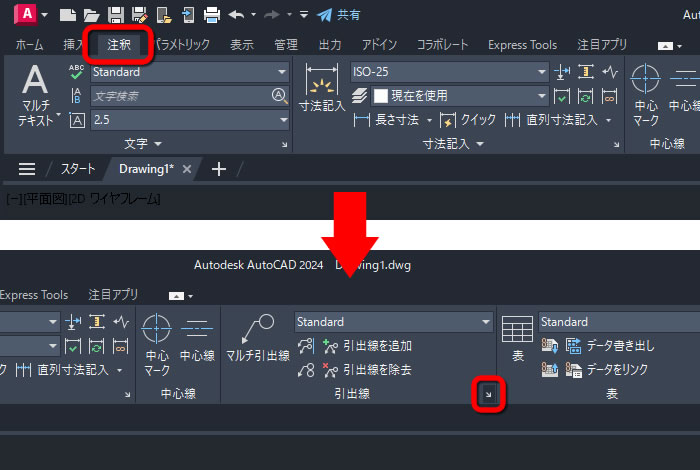Screen dimensions: 700x470
Task: Toggle ribbon minimize button in upper screenshot
Action: pyautogui.click(x=665, y=46)
